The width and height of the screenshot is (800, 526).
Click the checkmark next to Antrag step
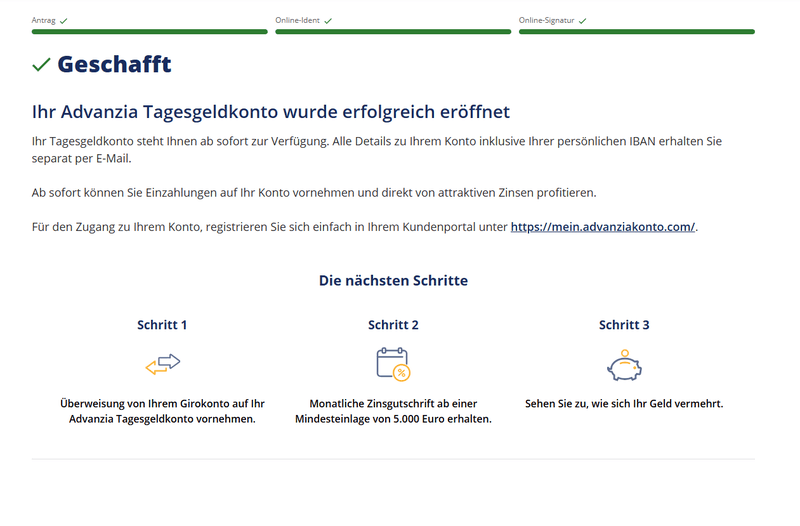(x=63, y=21)
